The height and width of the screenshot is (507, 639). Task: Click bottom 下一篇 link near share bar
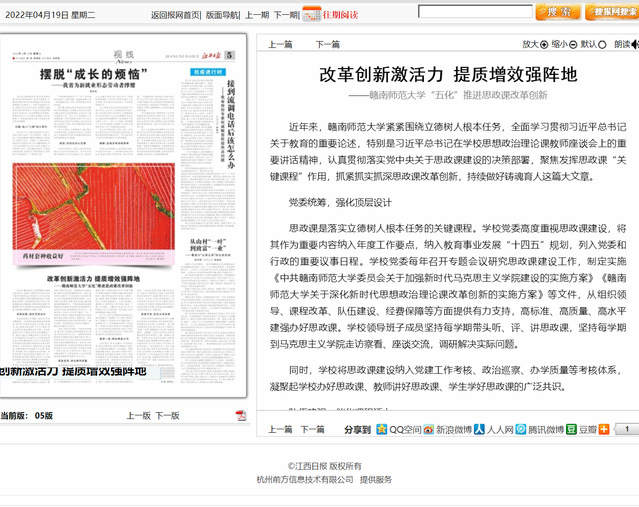pyautogui.click(x=313, y=430)
